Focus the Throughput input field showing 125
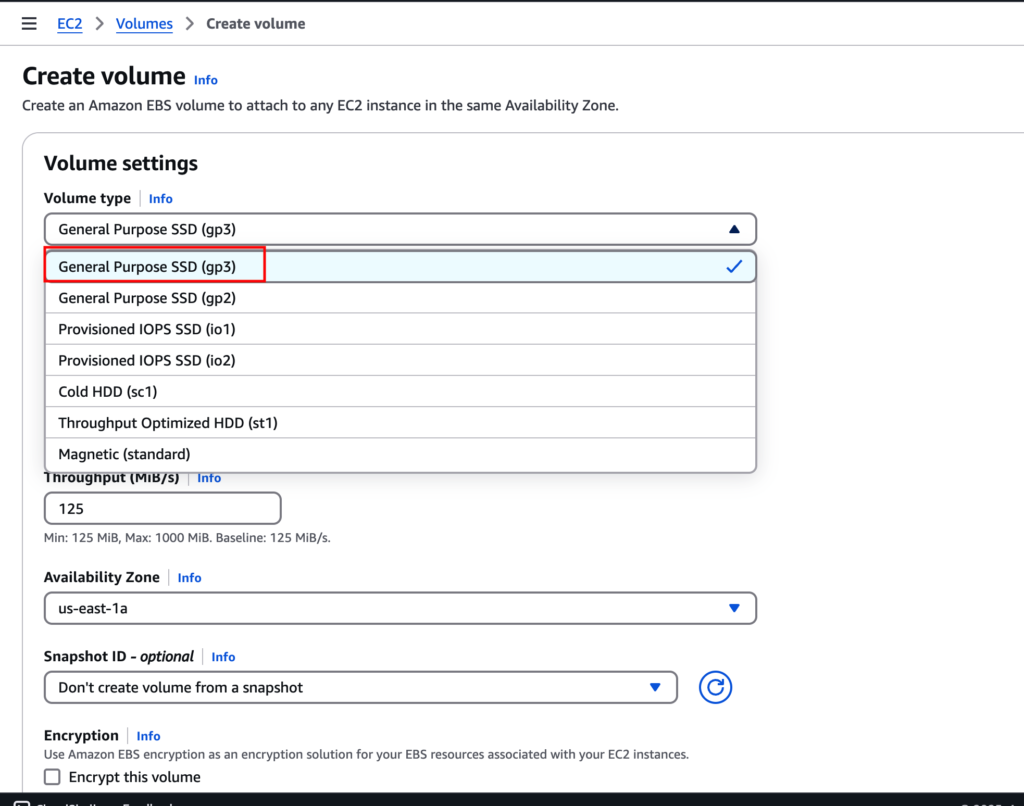This screenshot has width=1024, height=806. click(163, 508)
